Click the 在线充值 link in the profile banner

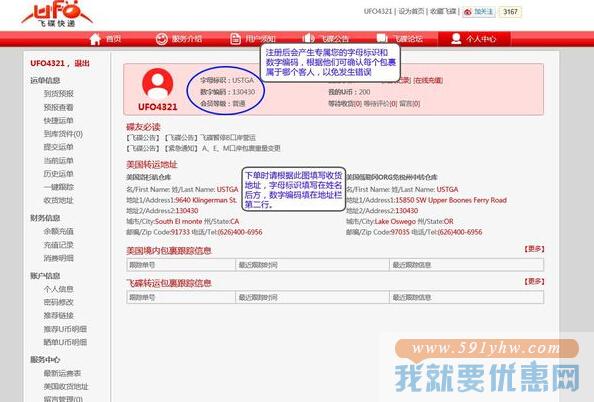pyautogui.click(x=428, y=80)
